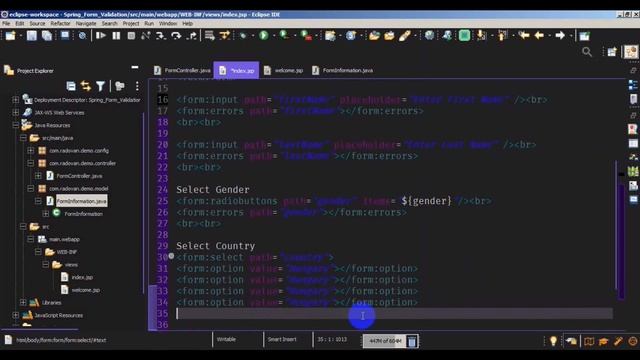Click the Use Step Filters icon
This screenshot has height=360, width=640.
[x=224, y=36]
